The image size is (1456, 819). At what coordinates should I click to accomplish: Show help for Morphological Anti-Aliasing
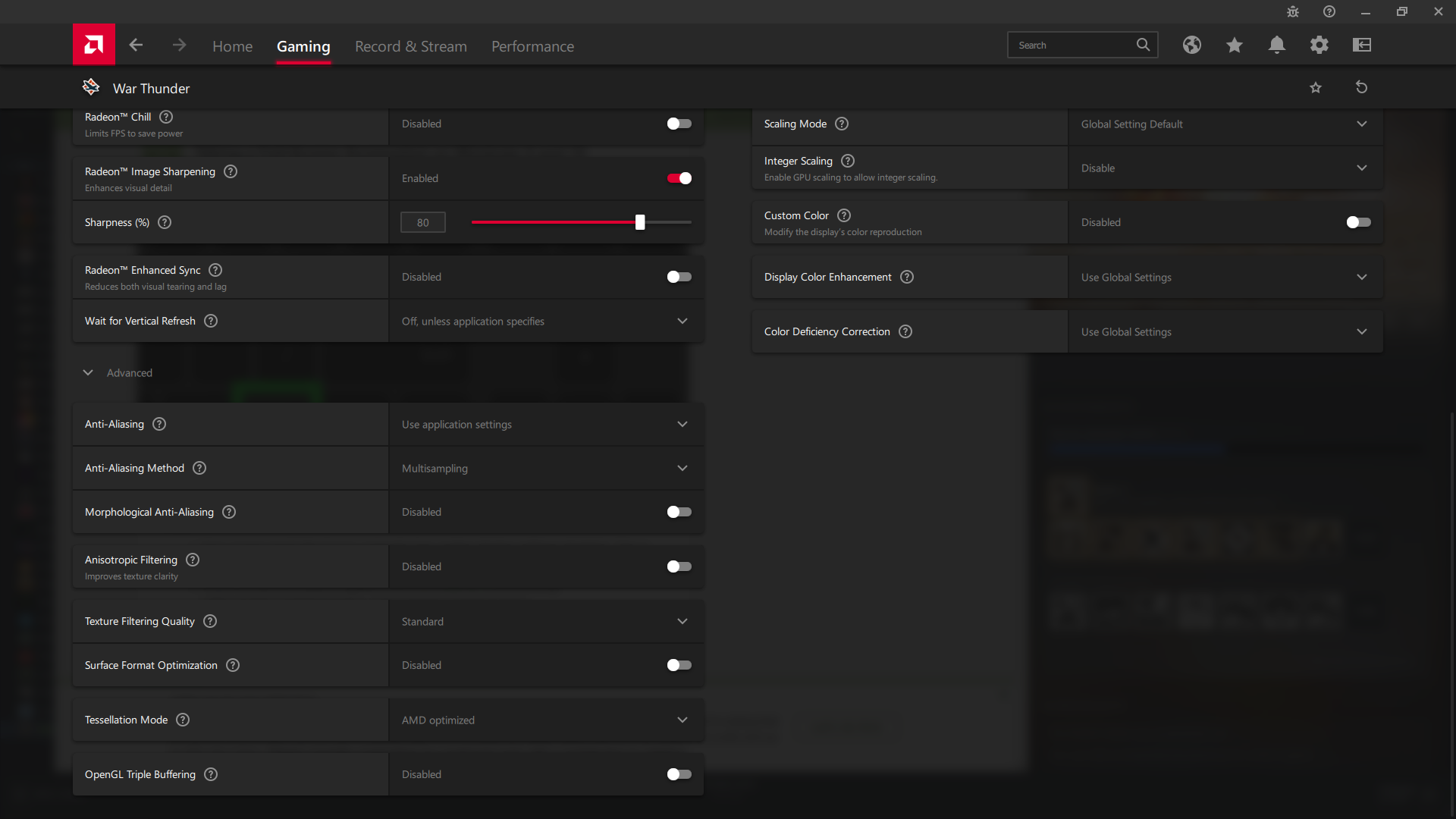click(x=229, y=512)
